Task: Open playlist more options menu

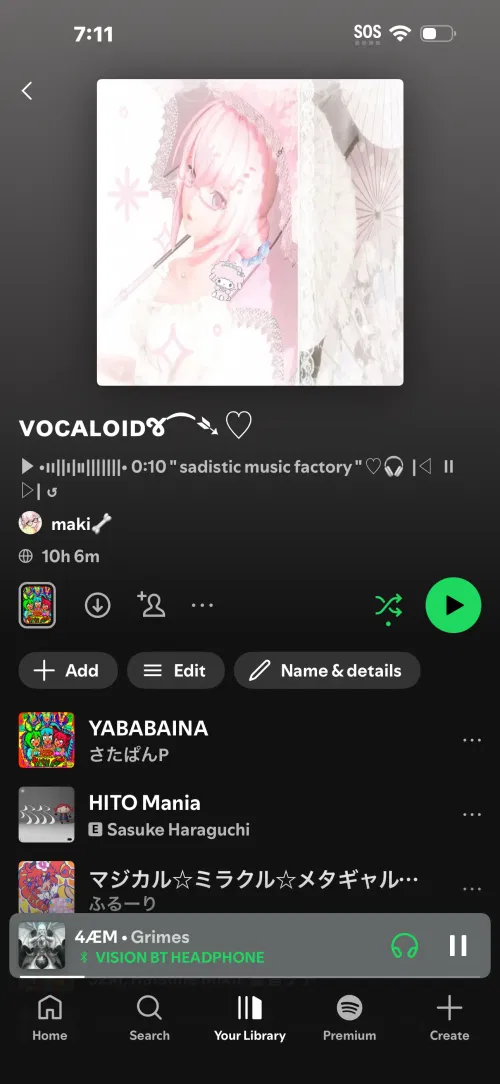Action: [202, 606]
